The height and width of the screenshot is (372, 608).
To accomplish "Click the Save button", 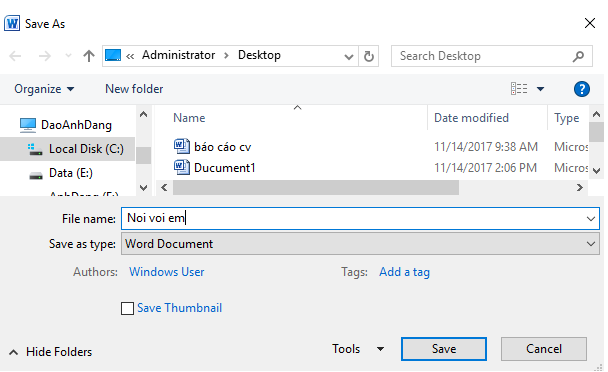I will coord(444,349).
